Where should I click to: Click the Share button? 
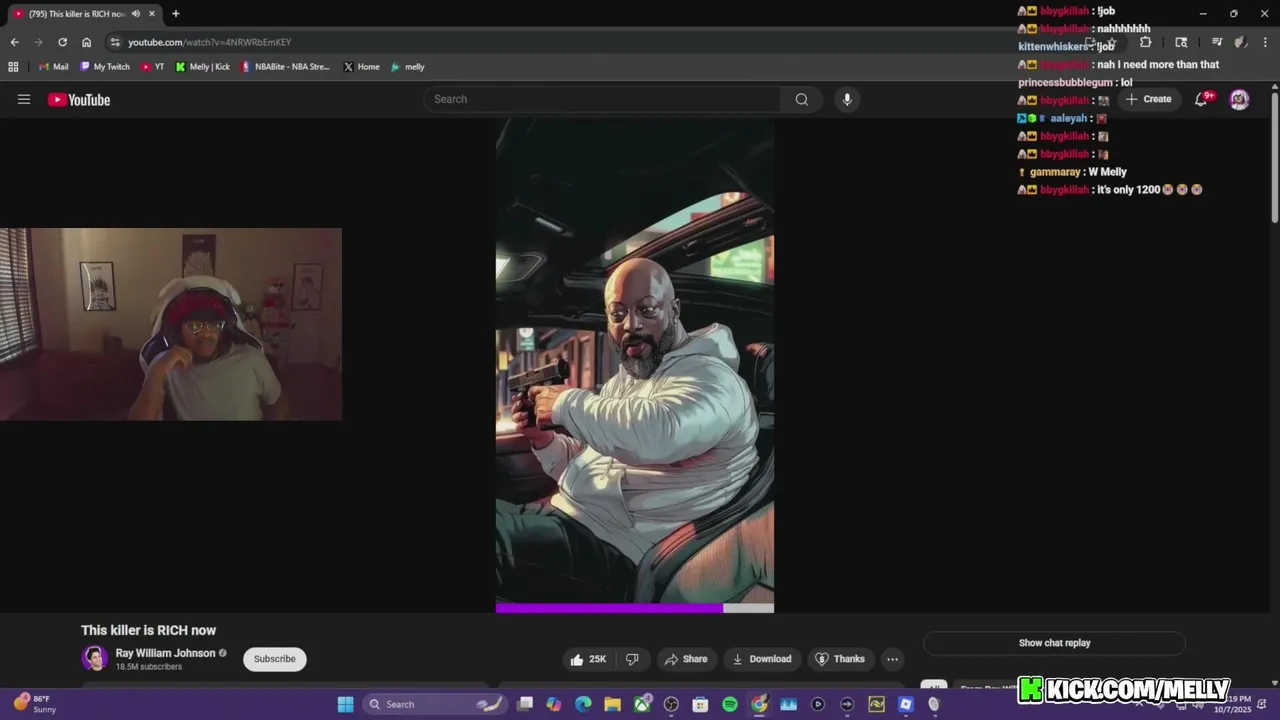click(x=686, y=659)
